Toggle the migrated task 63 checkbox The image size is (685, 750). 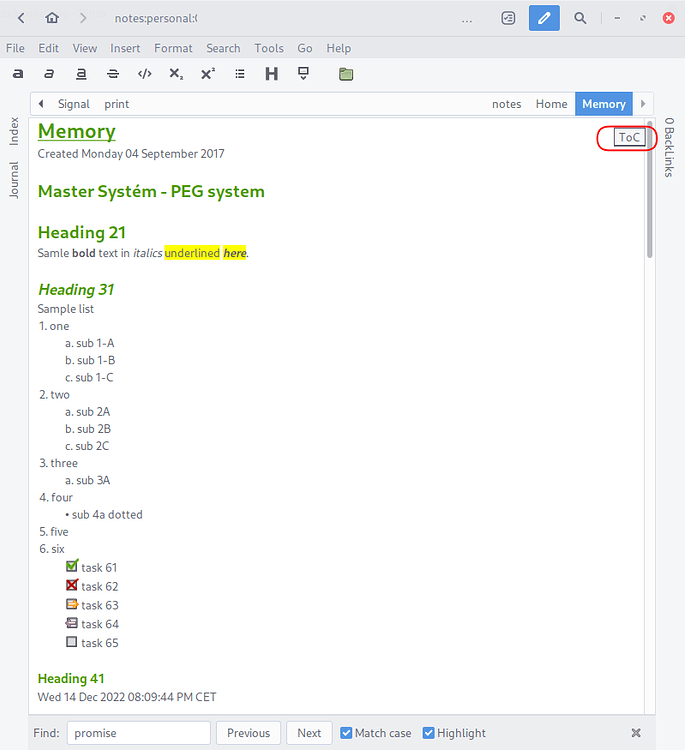72,604
